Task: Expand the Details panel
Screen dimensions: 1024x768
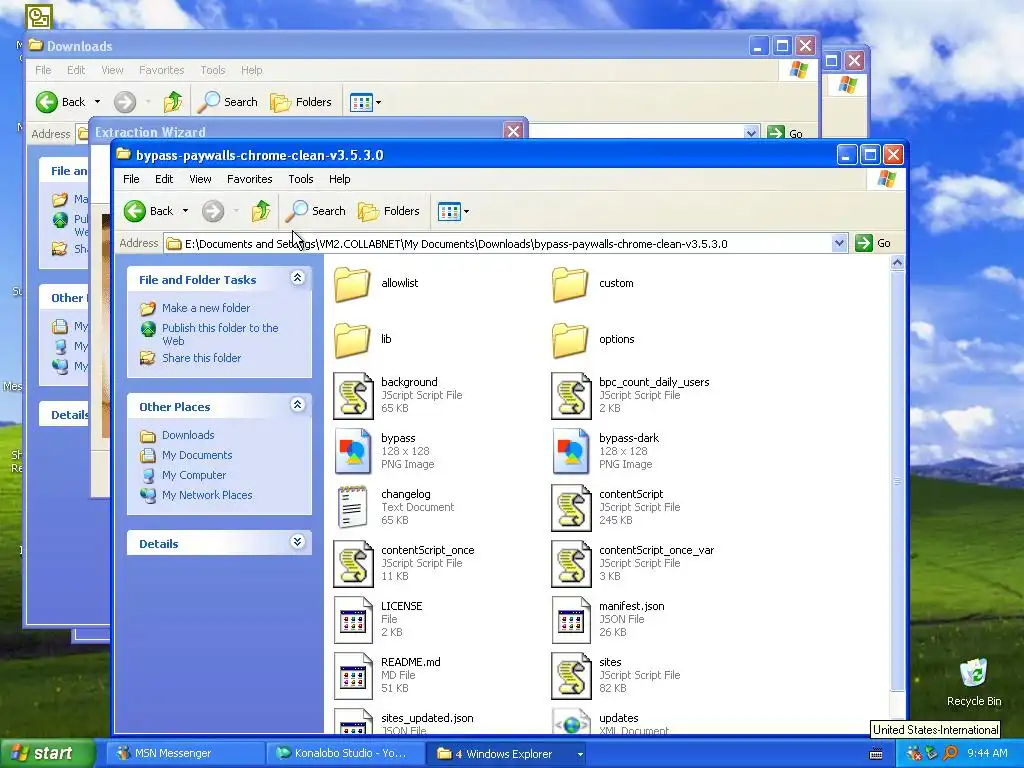Action: [x=297, y=542]
